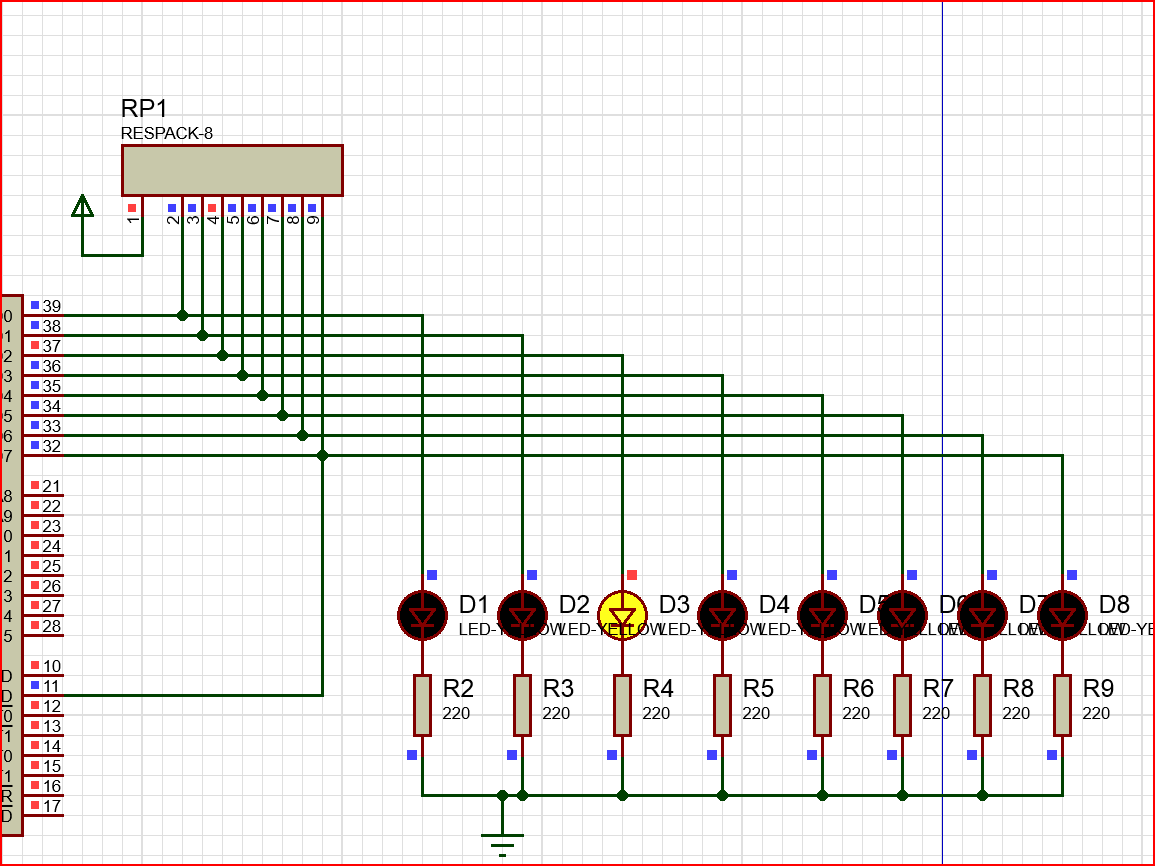
Task: Click the power terminal arrow near RP1
Action: [82, 207]
